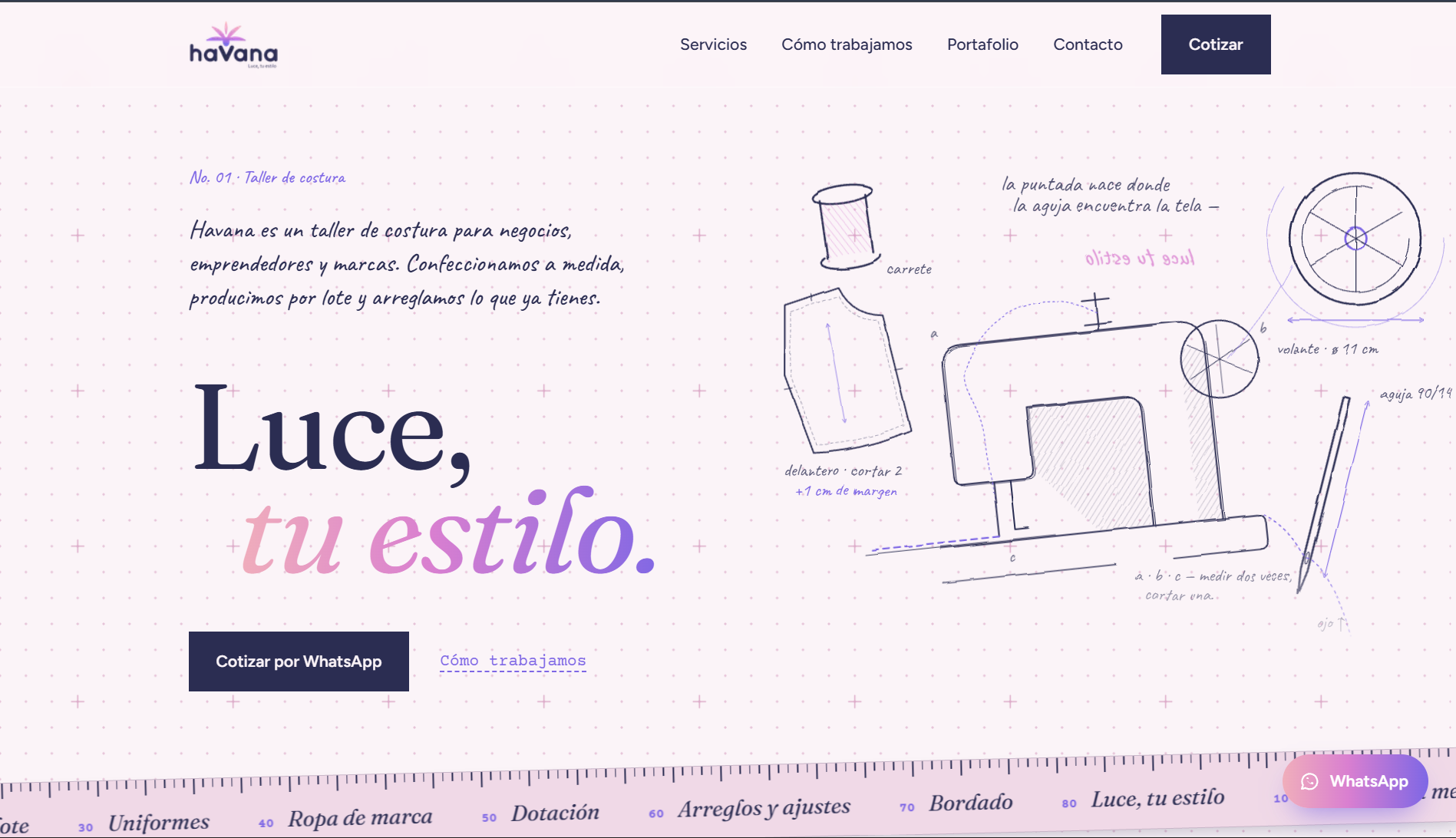The image size is (1456, 838).
Task: Click the sewing machine illustration
Action: point(1090,437)
